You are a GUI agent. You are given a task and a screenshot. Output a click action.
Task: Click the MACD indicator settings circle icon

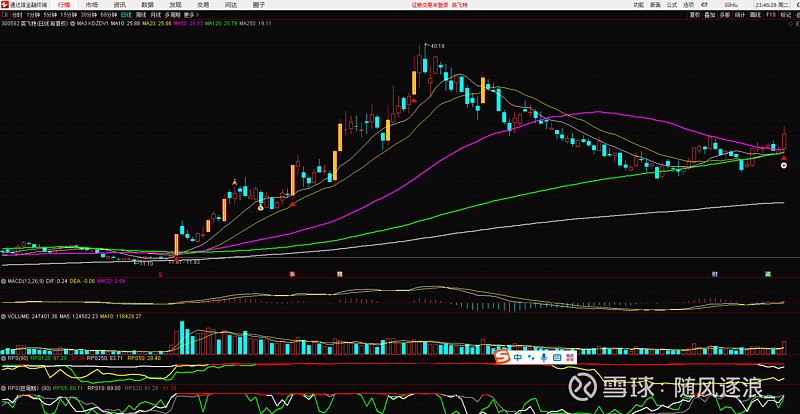(3, 282)
